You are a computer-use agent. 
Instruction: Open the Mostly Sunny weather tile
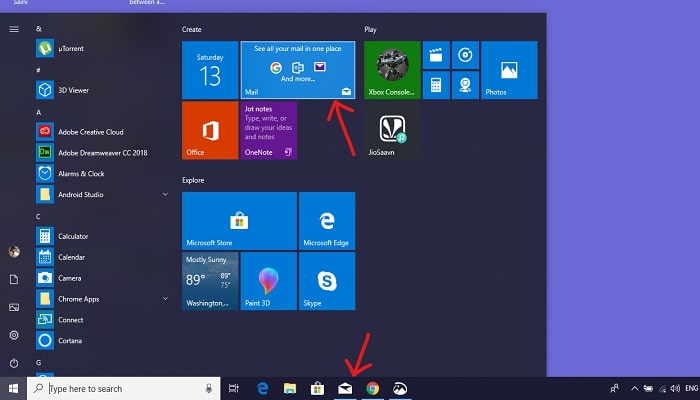210,281
